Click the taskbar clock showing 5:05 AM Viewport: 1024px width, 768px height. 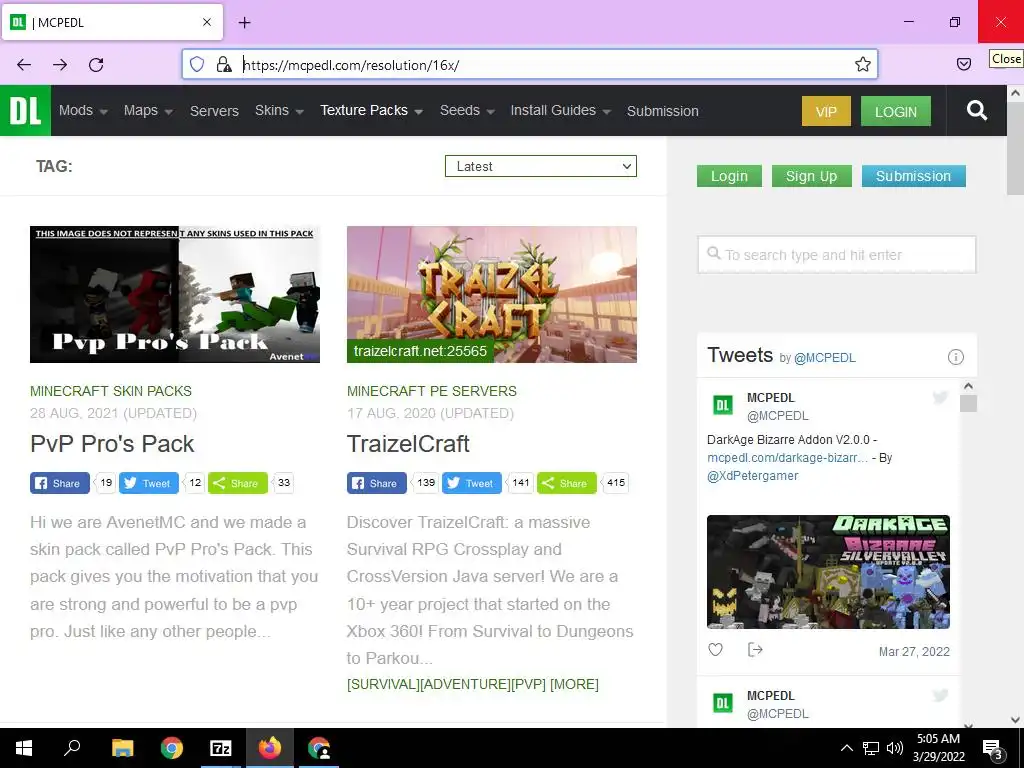click(x=938, y=748)
